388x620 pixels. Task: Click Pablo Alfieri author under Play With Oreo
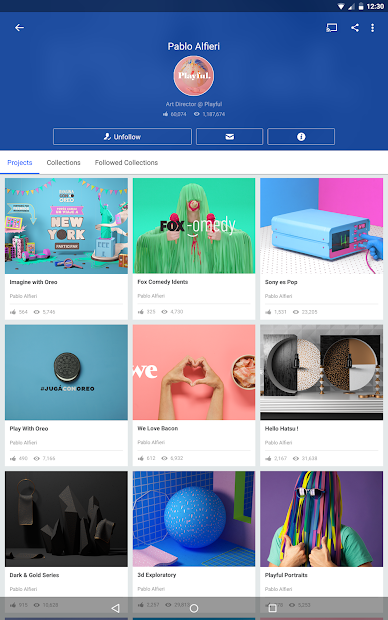pyautogui.click(x=23, y=442)
